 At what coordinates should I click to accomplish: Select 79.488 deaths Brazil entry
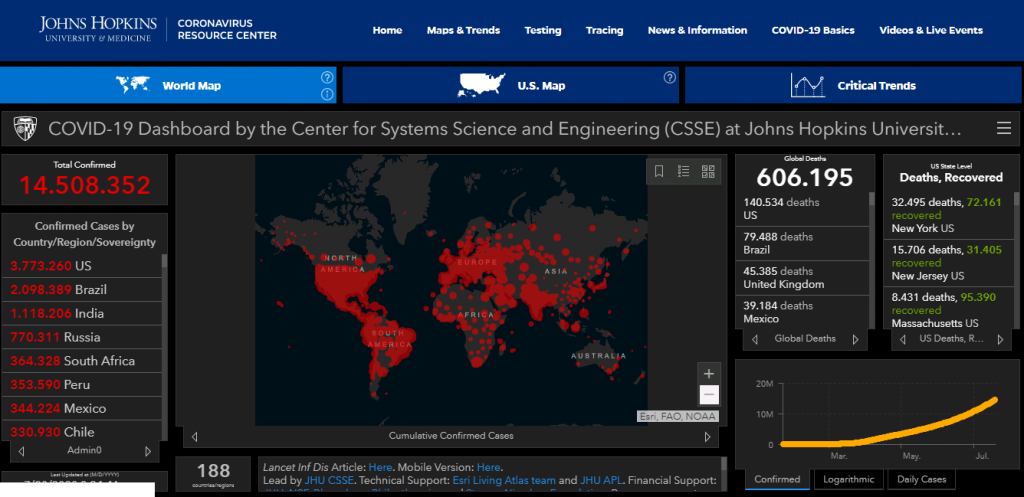[803, 243]
